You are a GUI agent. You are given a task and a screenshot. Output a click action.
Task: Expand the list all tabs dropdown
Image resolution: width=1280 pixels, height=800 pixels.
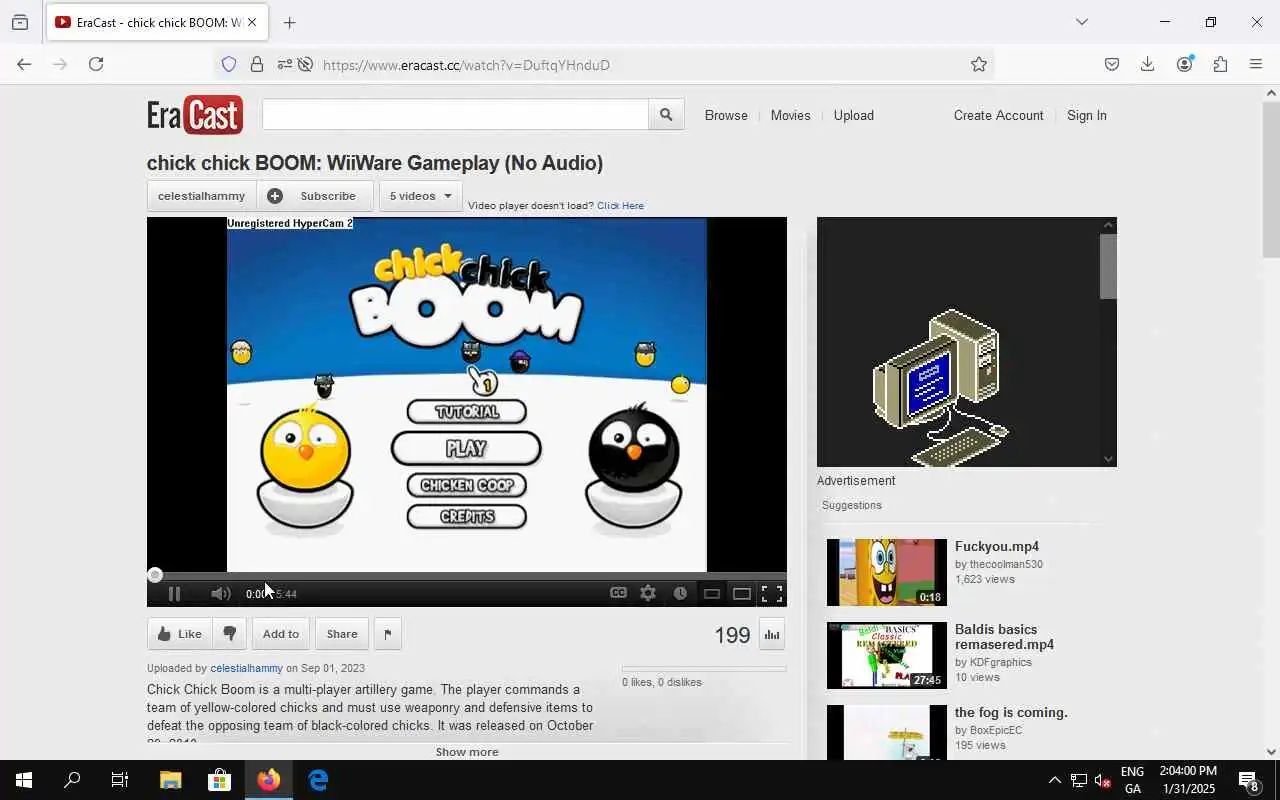pos(1081,22)
